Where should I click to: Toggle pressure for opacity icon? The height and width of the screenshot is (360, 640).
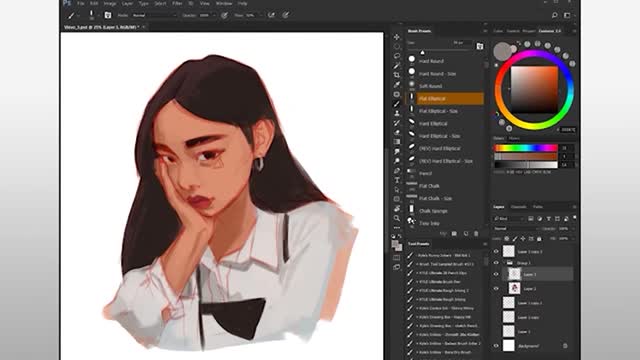tap(224, 15)
